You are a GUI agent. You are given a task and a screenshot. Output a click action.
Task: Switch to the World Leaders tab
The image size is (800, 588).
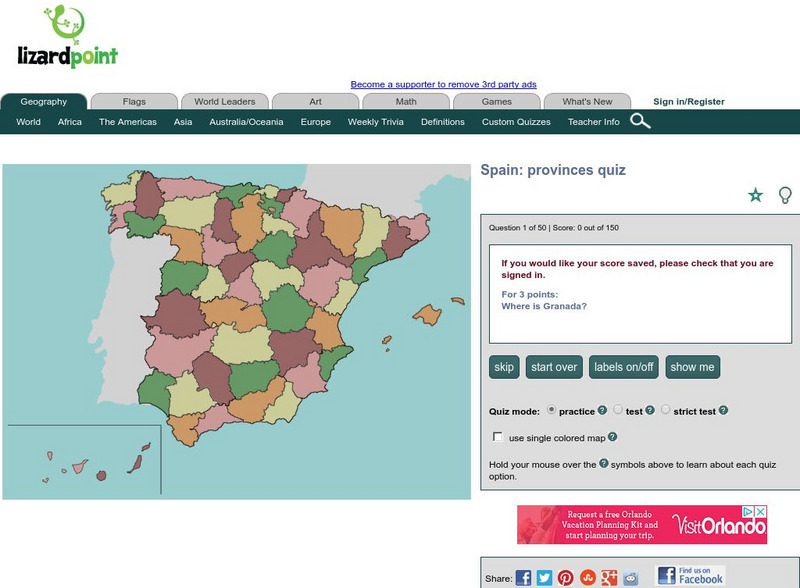click(x=224, y=101)
